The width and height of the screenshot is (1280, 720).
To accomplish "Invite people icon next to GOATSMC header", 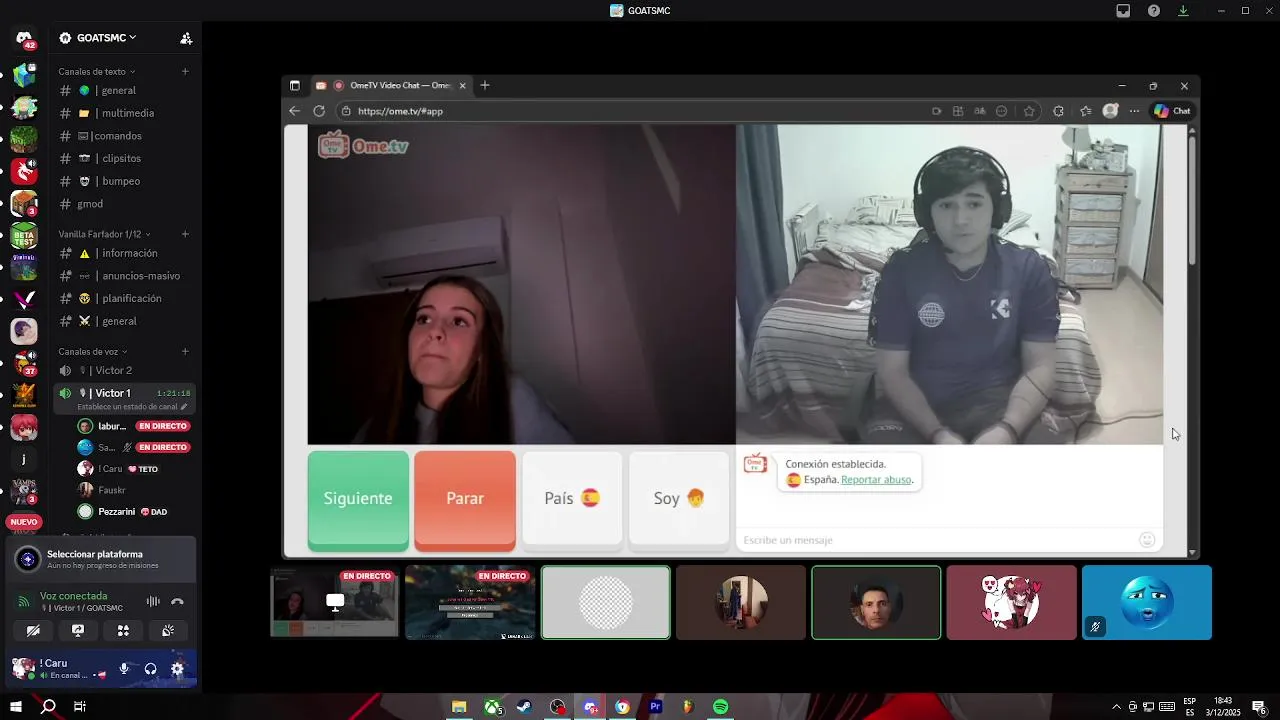I will tap(186, 38).
